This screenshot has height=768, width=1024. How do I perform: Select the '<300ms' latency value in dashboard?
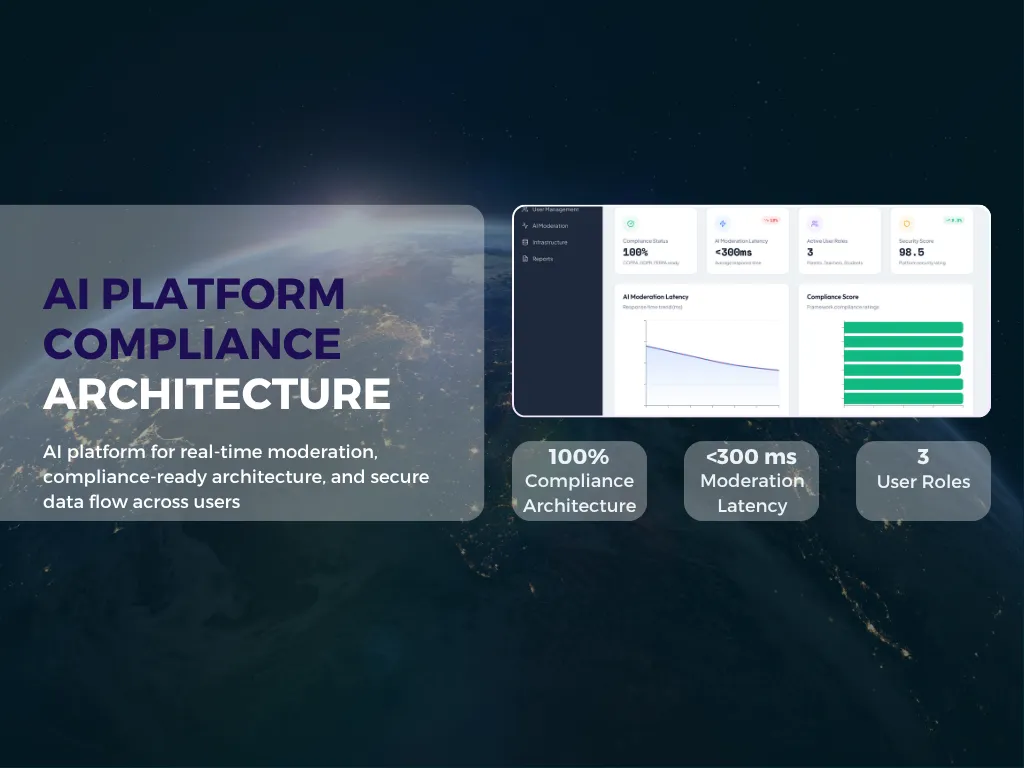pos(733,252)
